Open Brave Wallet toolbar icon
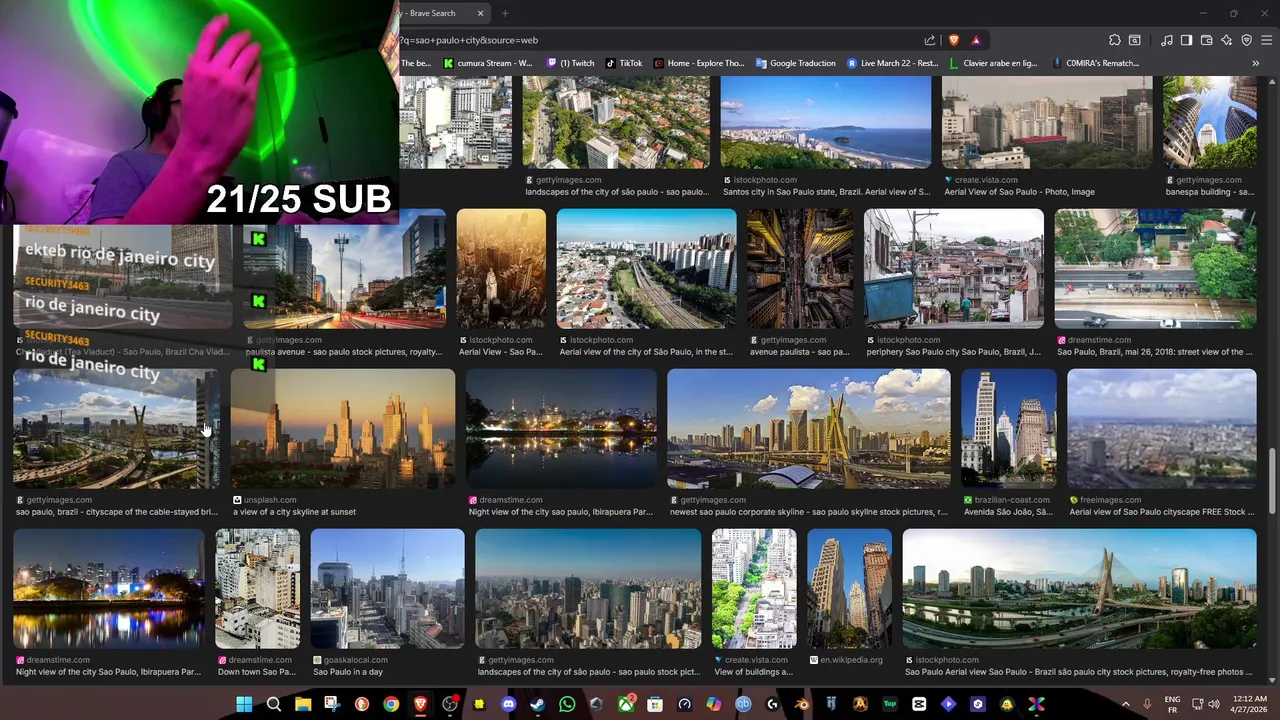 point(1207,40)
